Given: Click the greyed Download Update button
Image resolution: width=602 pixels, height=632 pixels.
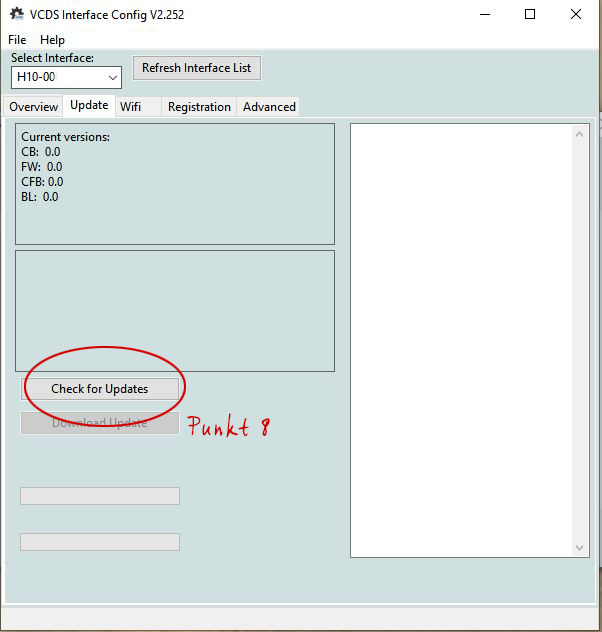Looking at the screenshot, I should [100, 423].
